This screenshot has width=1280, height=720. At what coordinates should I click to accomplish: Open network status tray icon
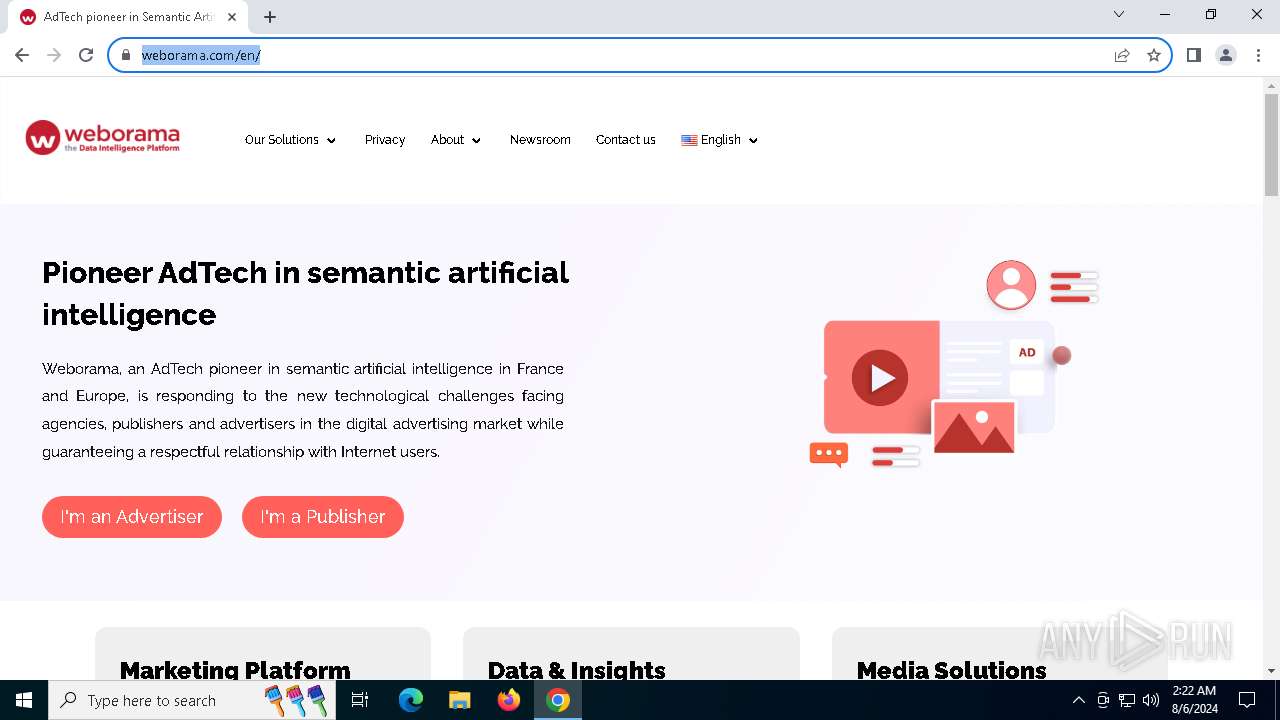(x=1127, y=700)
